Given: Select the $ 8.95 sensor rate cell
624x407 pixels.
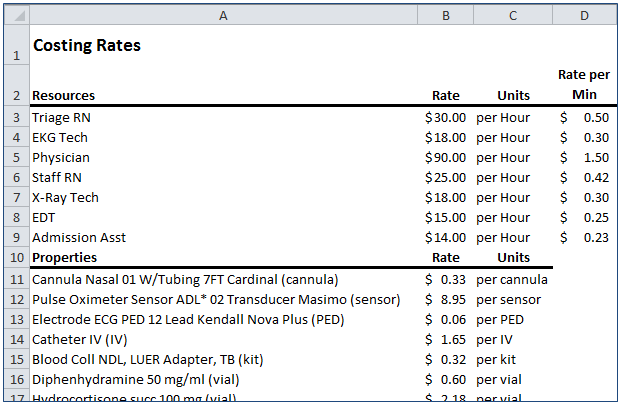Looking at the screenshot, I should click(x=445, y=299).
